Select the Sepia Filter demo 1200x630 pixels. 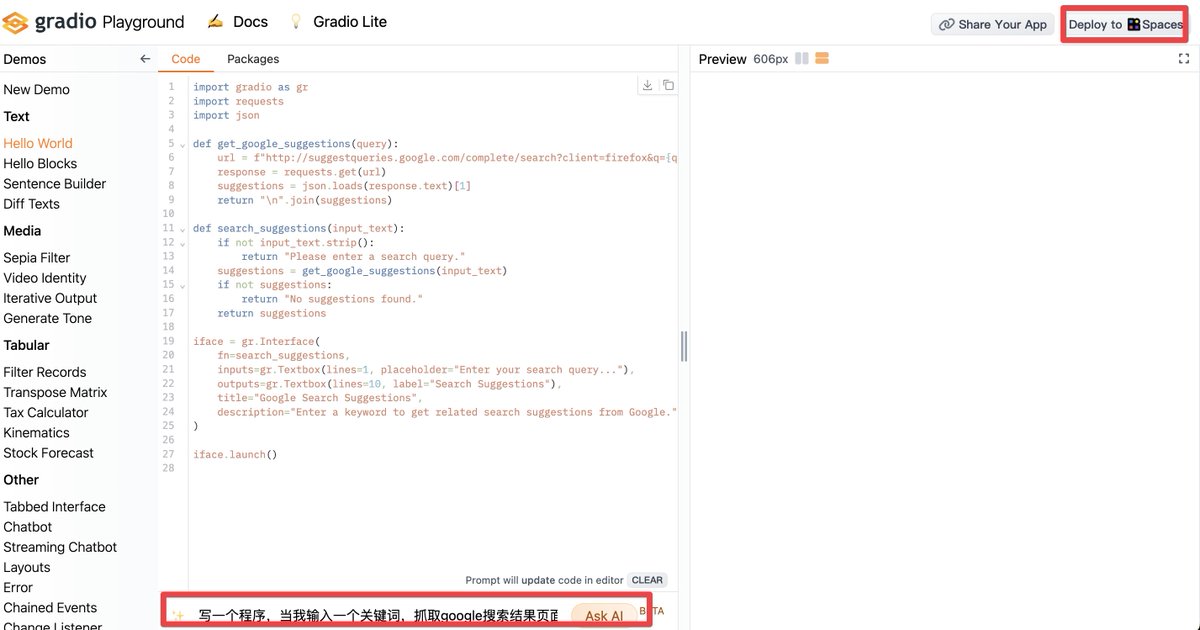click(x=36, y=257)
